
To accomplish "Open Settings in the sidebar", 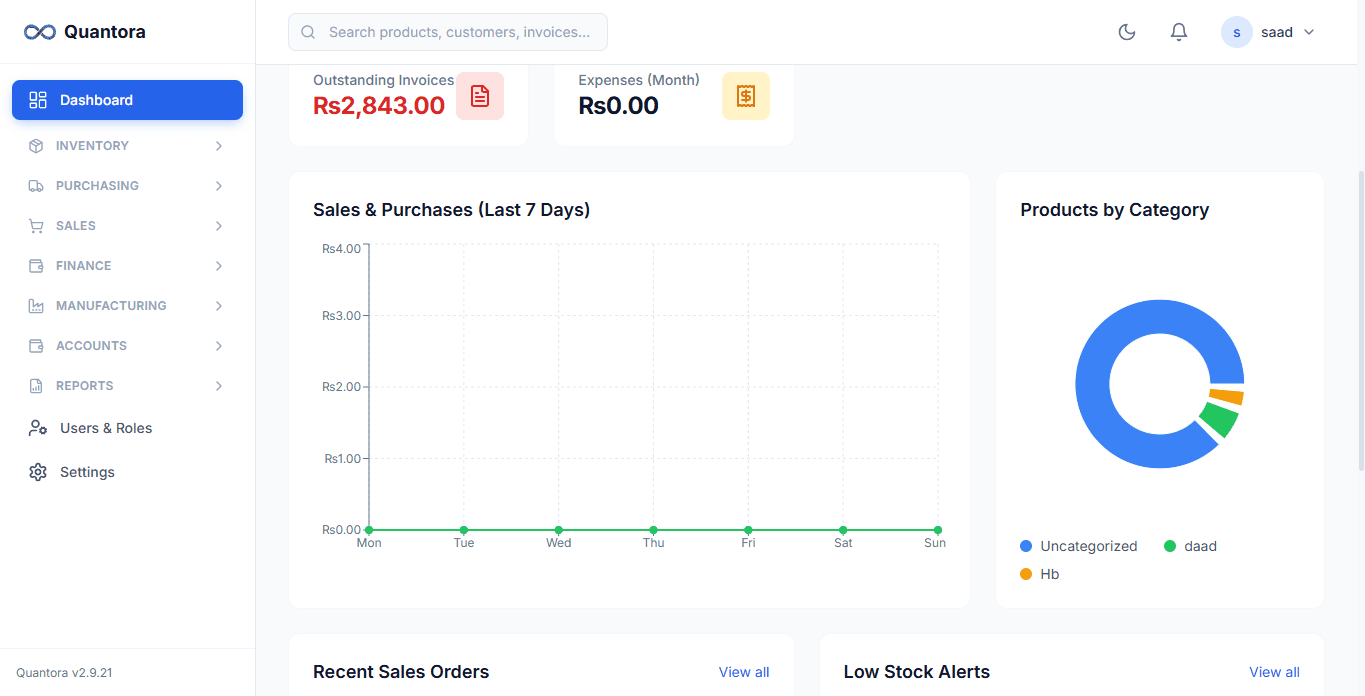I will (x=127, y=472).
